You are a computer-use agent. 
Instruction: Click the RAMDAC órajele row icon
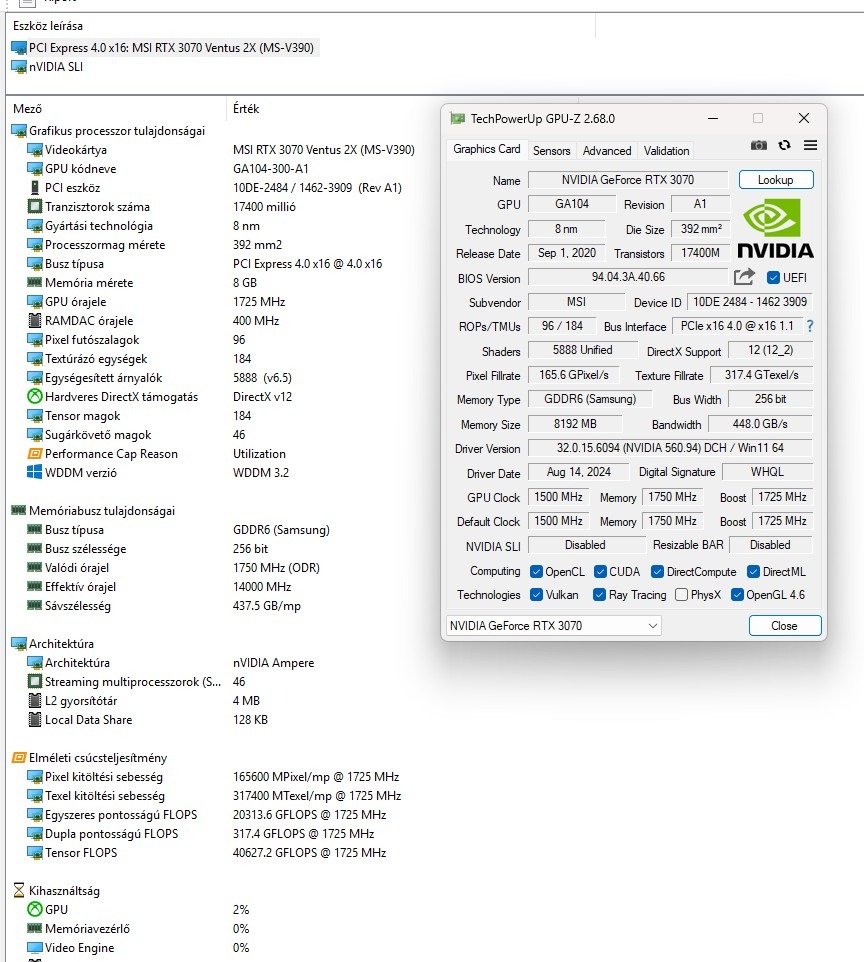pos(35,321)
